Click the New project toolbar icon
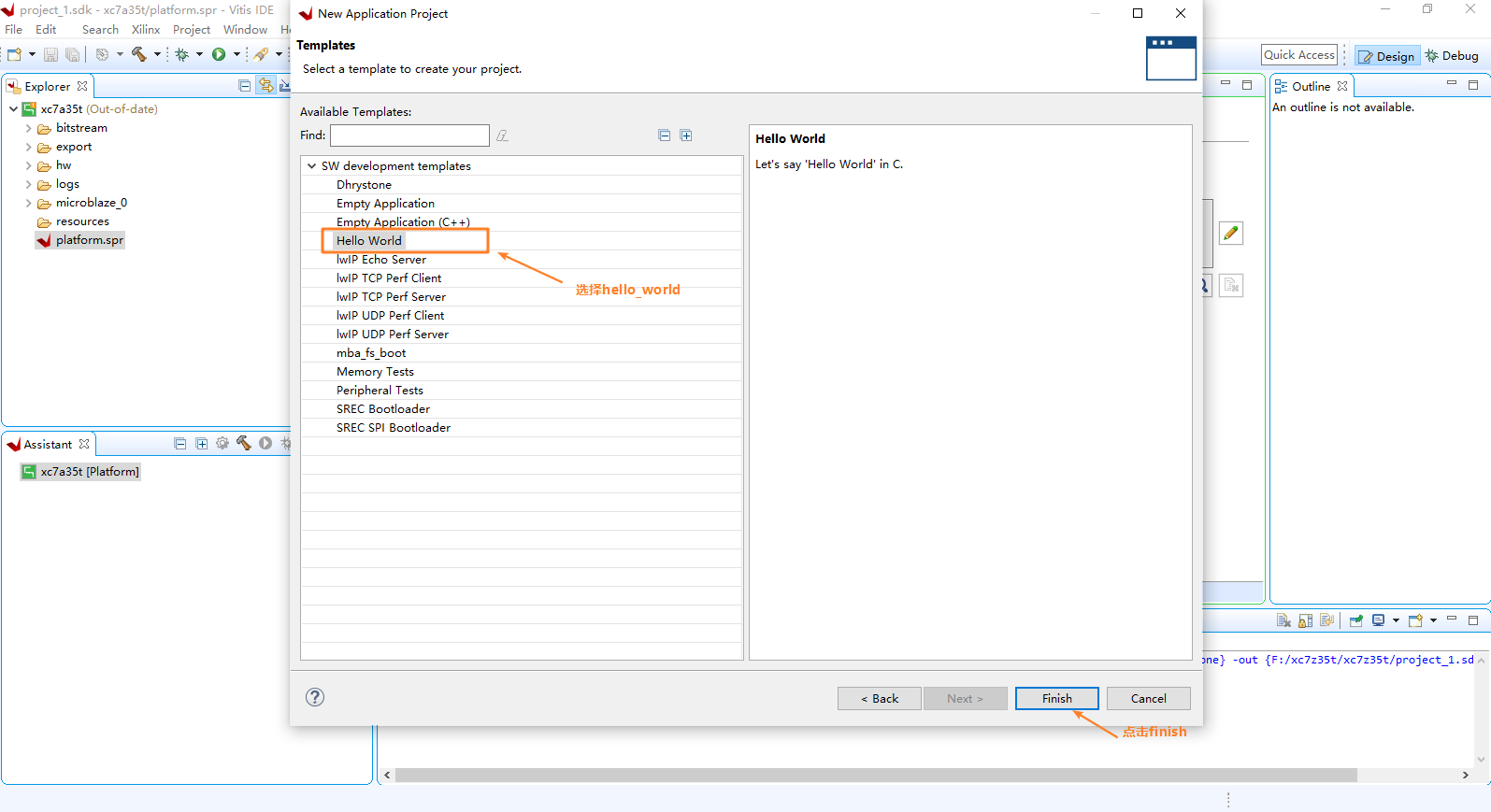This screenshot has width=1491, height=812. (15, 54)
